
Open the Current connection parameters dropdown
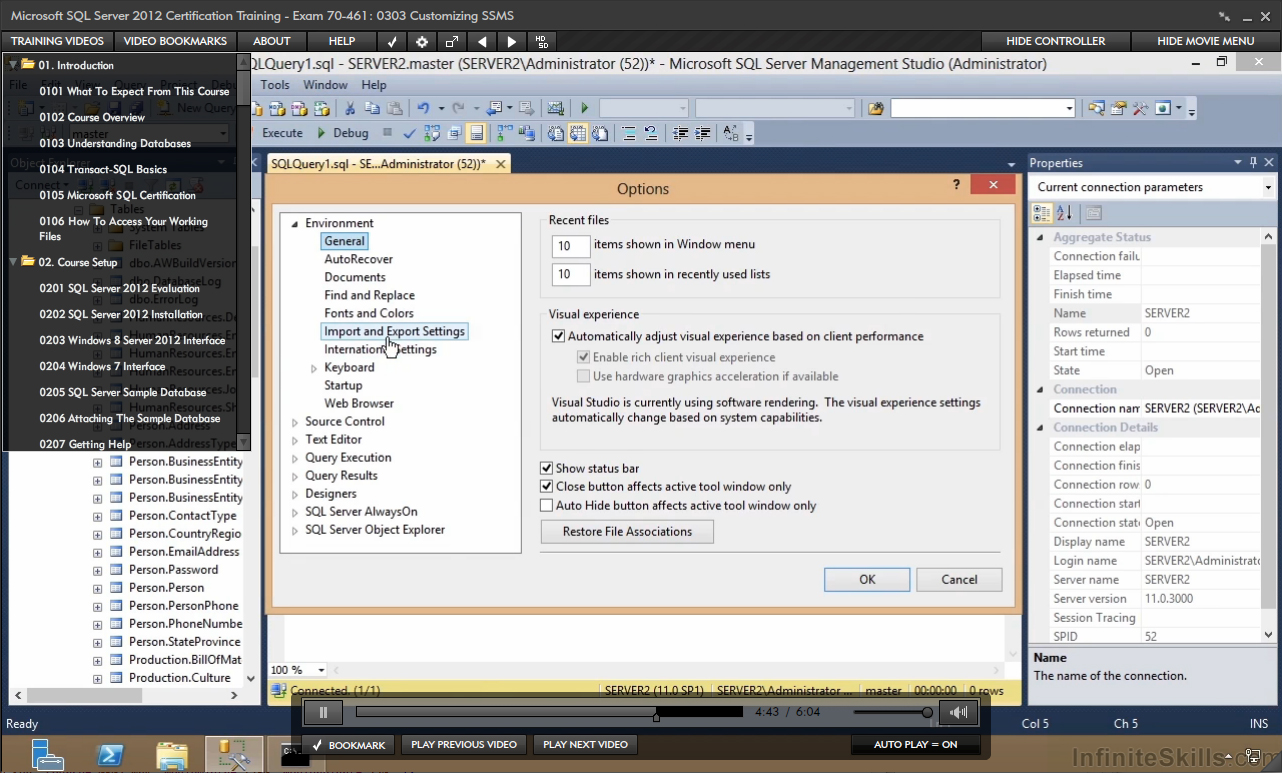(1268, 187)
